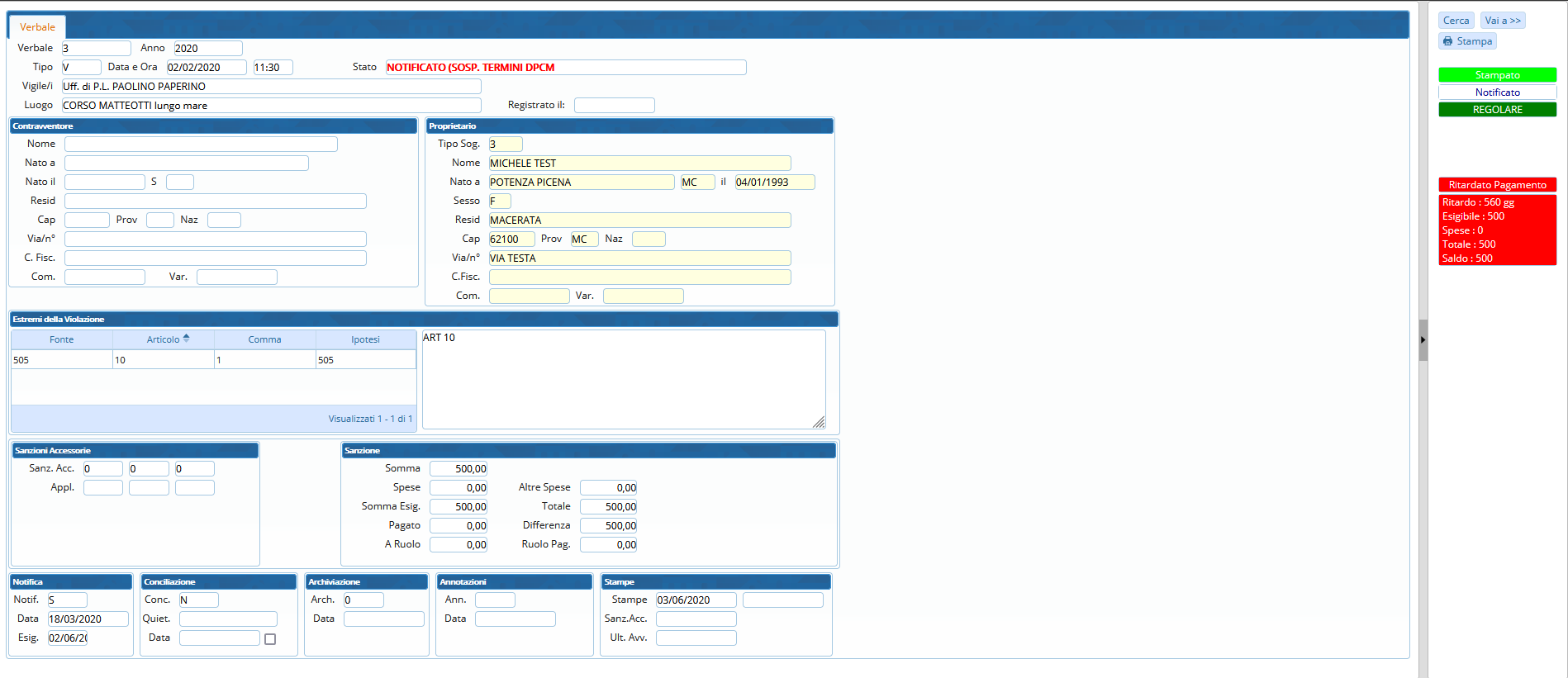Click the resize grip of ART 10 textarea
Viewport: 1568px width, 678px height.
[x=819, y=422]
